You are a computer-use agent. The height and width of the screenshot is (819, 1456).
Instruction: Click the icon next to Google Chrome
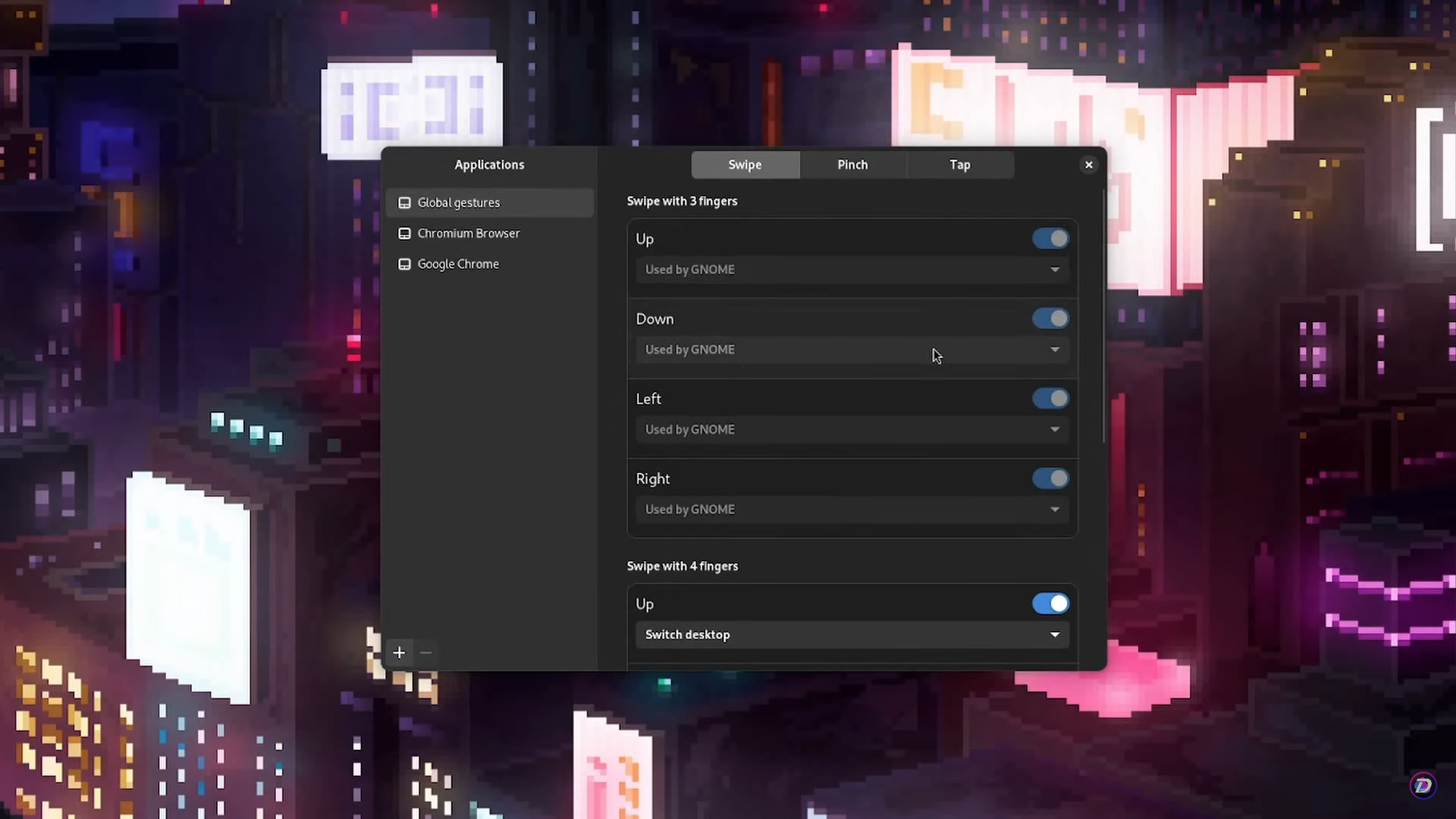point(404,264)
